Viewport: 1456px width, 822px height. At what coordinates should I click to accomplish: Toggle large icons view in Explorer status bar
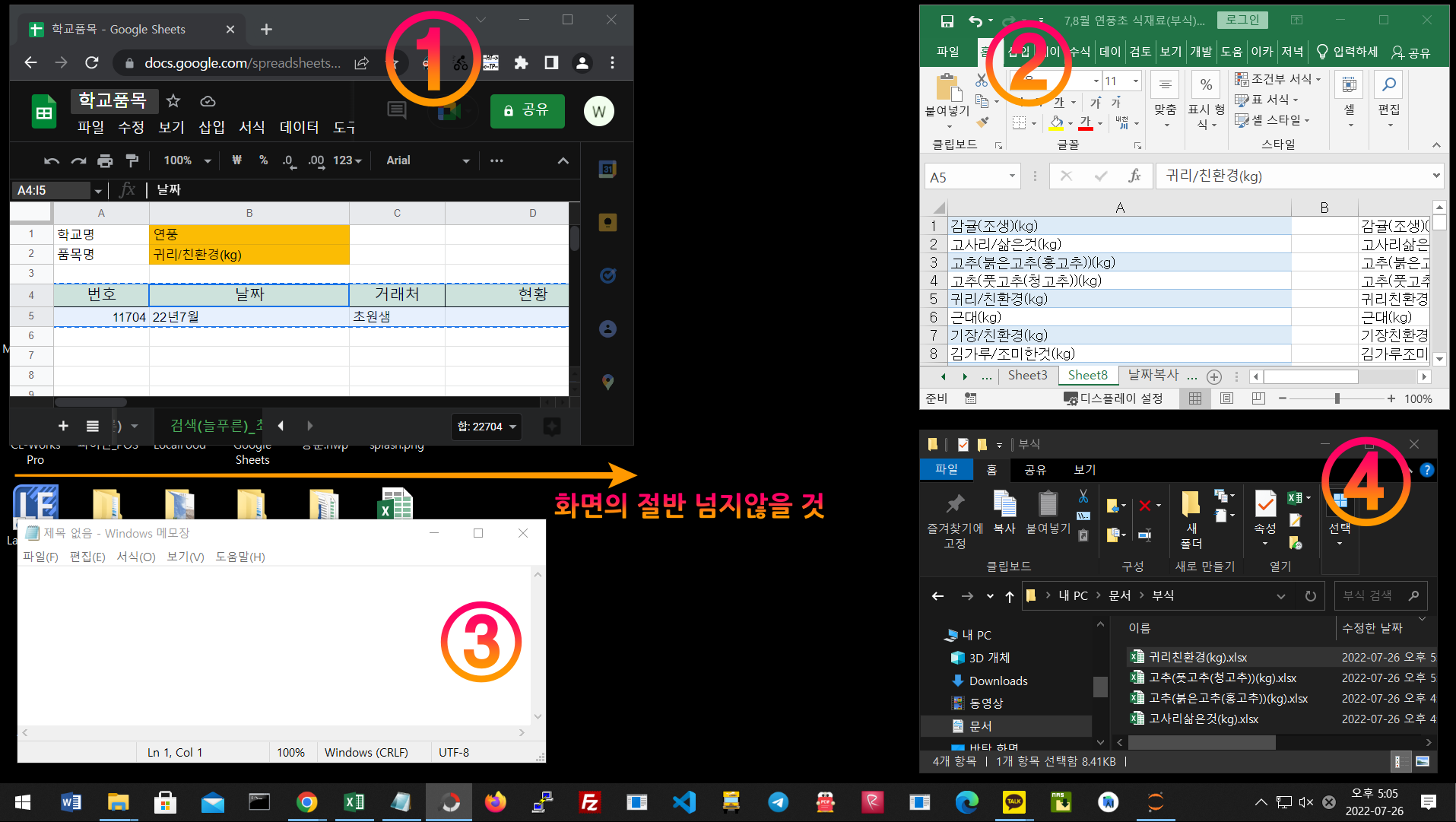[x=1423, y=761]
